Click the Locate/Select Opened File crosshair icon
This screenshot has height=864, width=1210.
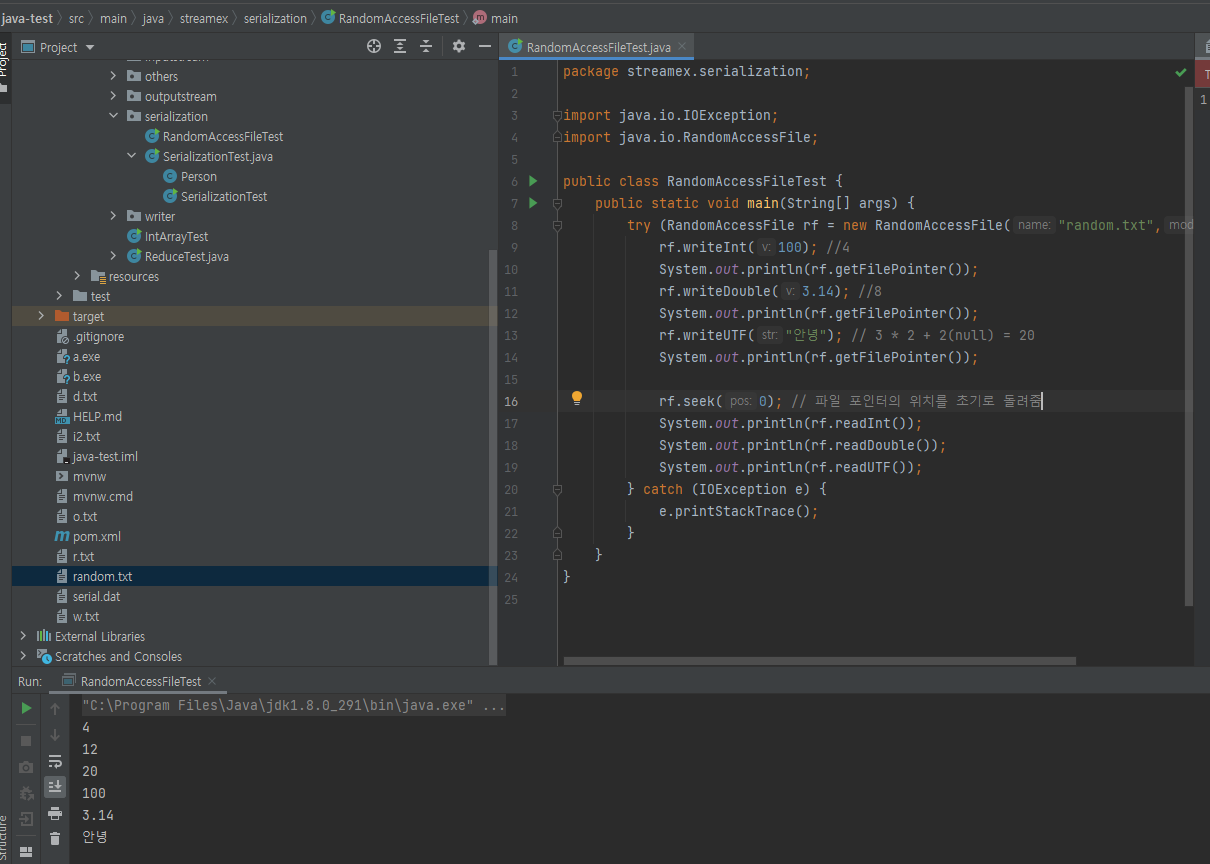[x=374, y=46]
